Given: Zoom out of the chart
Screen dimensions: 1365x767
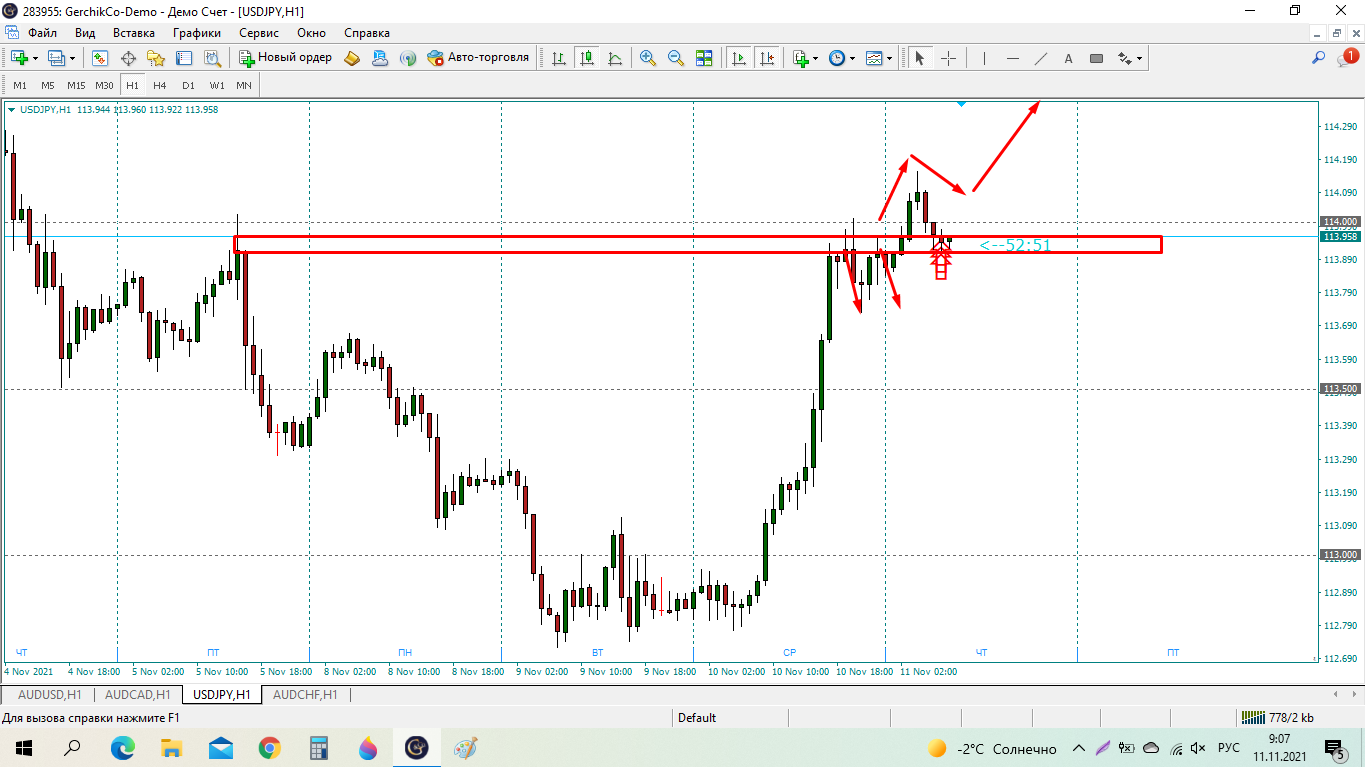Looking at the screenshot, I should tap(676, 58).
